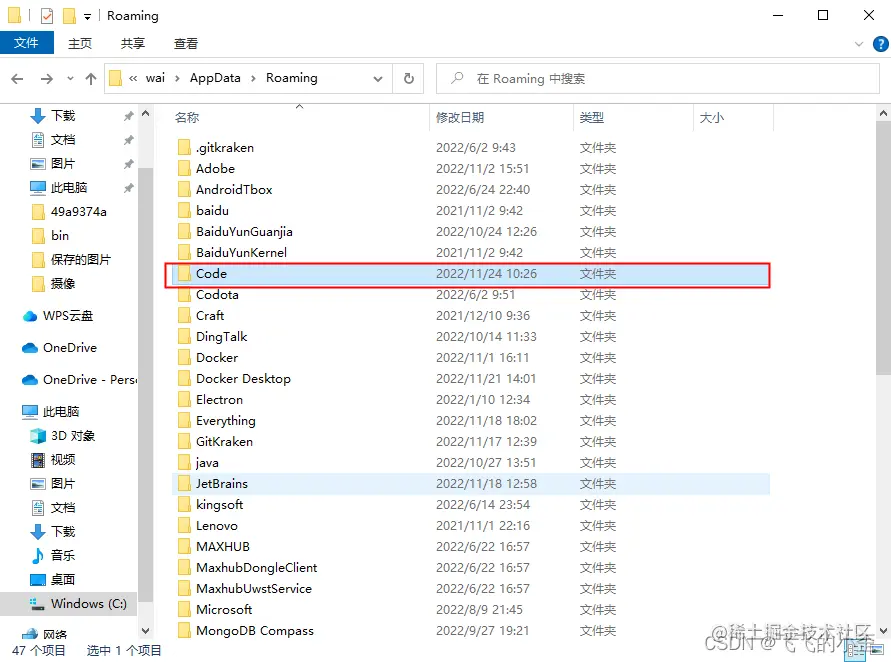Select the Everything folder icon
This screenshot has width=891, height=662.
[184, 421]
